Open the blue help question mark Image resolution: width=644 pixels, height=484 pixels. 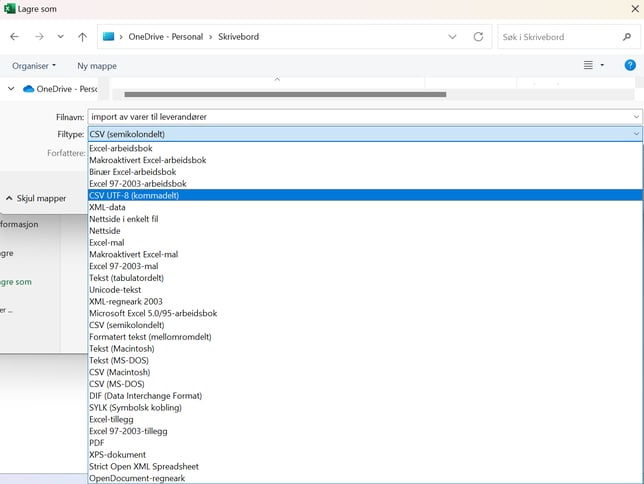(630, 65)
